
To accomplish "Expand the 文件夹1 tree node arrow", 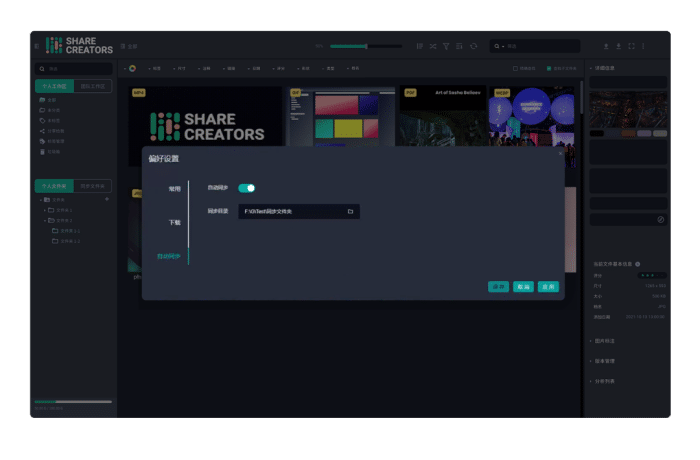I will (x=45, y=210).
